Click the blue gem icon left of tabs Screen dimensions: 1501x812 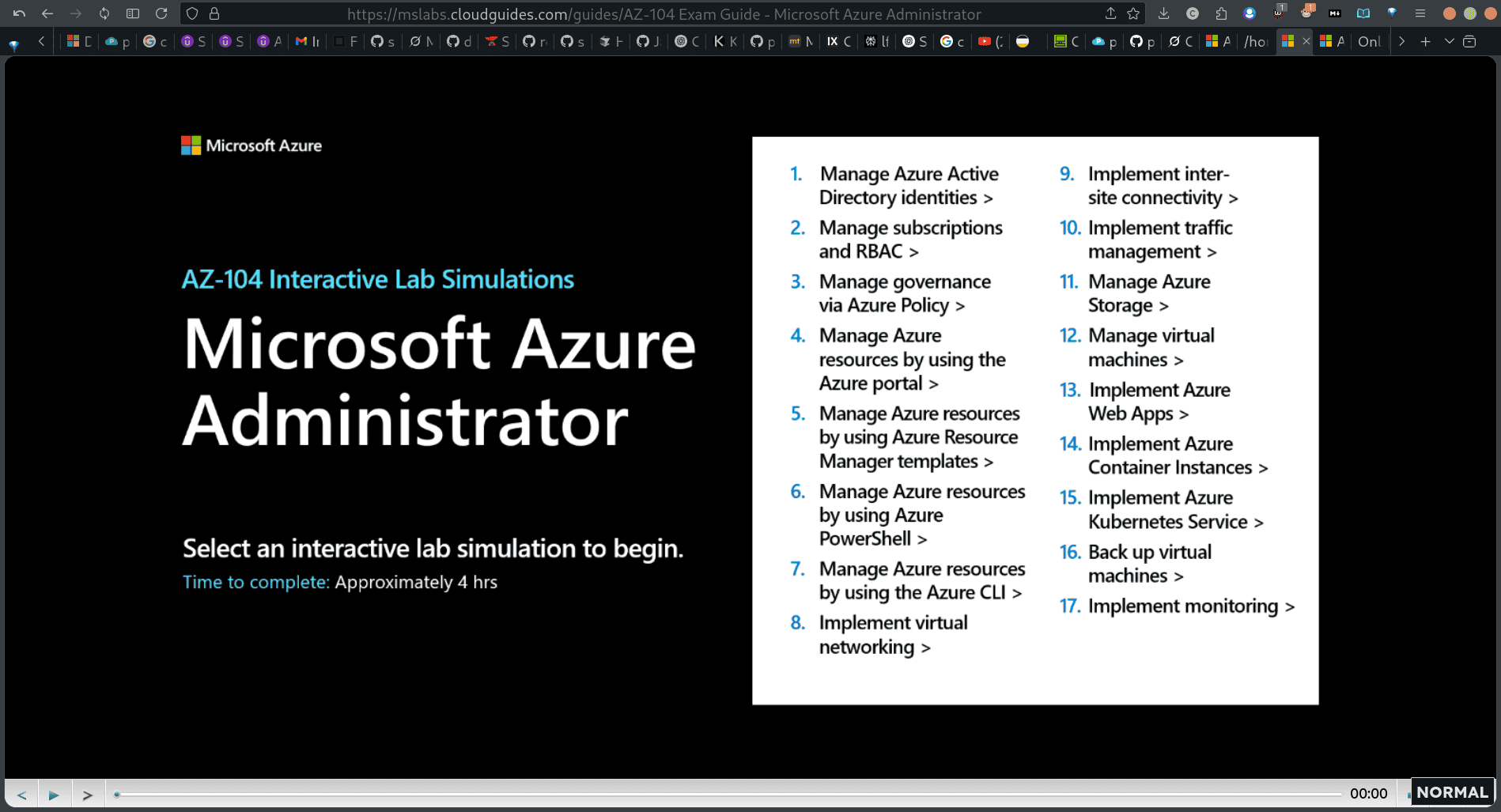(14, 45)
